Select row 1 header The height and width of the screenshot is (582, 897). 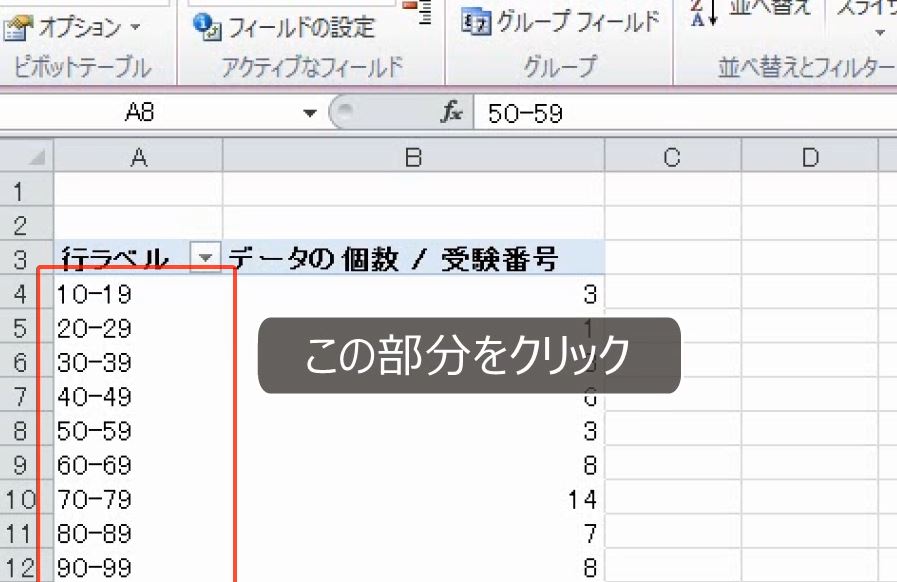[26, 191]
